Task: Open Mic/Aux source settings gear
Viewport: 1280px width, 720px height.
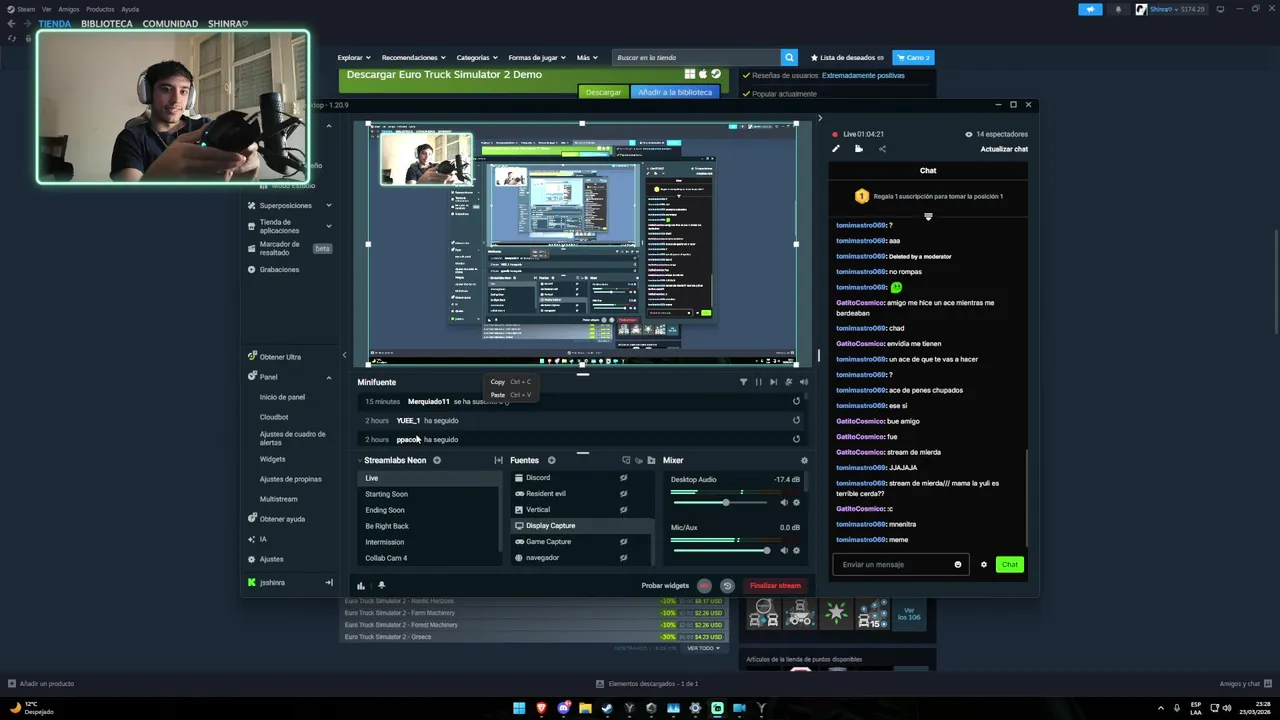Action: click(x=796, y=550)
